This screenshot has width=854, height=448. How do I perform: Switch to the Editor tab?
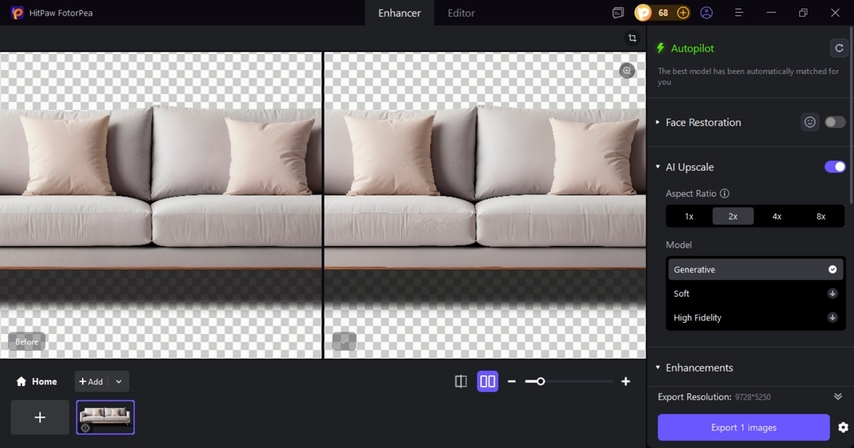[x=461, y=13]
